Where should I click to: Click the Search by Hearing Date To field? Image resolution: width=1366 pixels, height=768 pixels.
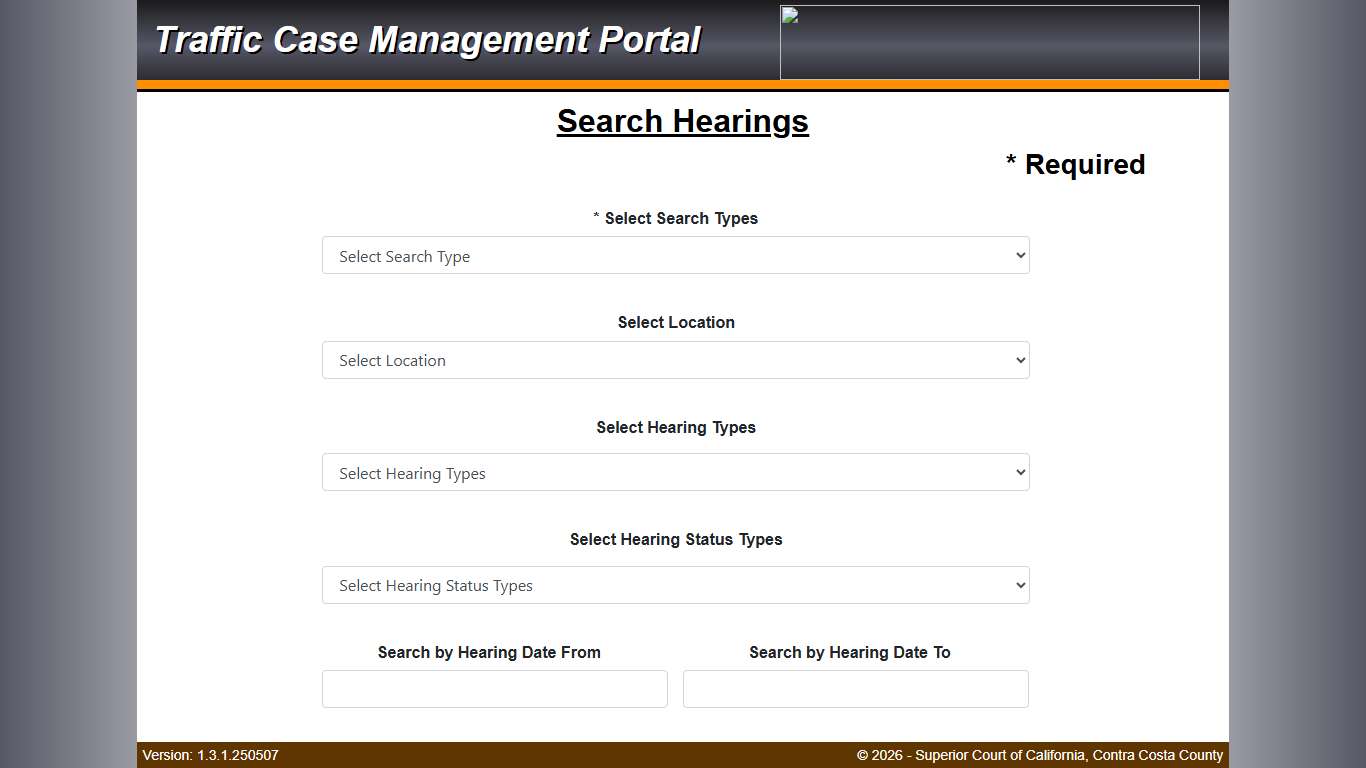[855, 688]
